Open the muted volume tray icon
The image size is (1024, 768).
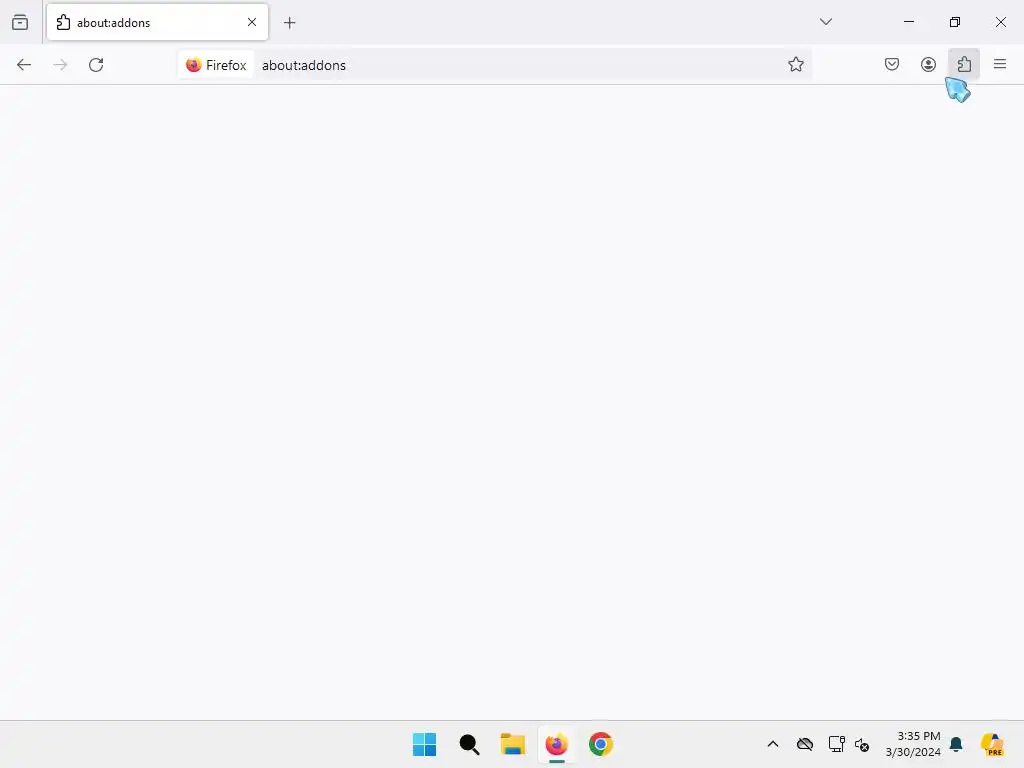click(862, 744)
